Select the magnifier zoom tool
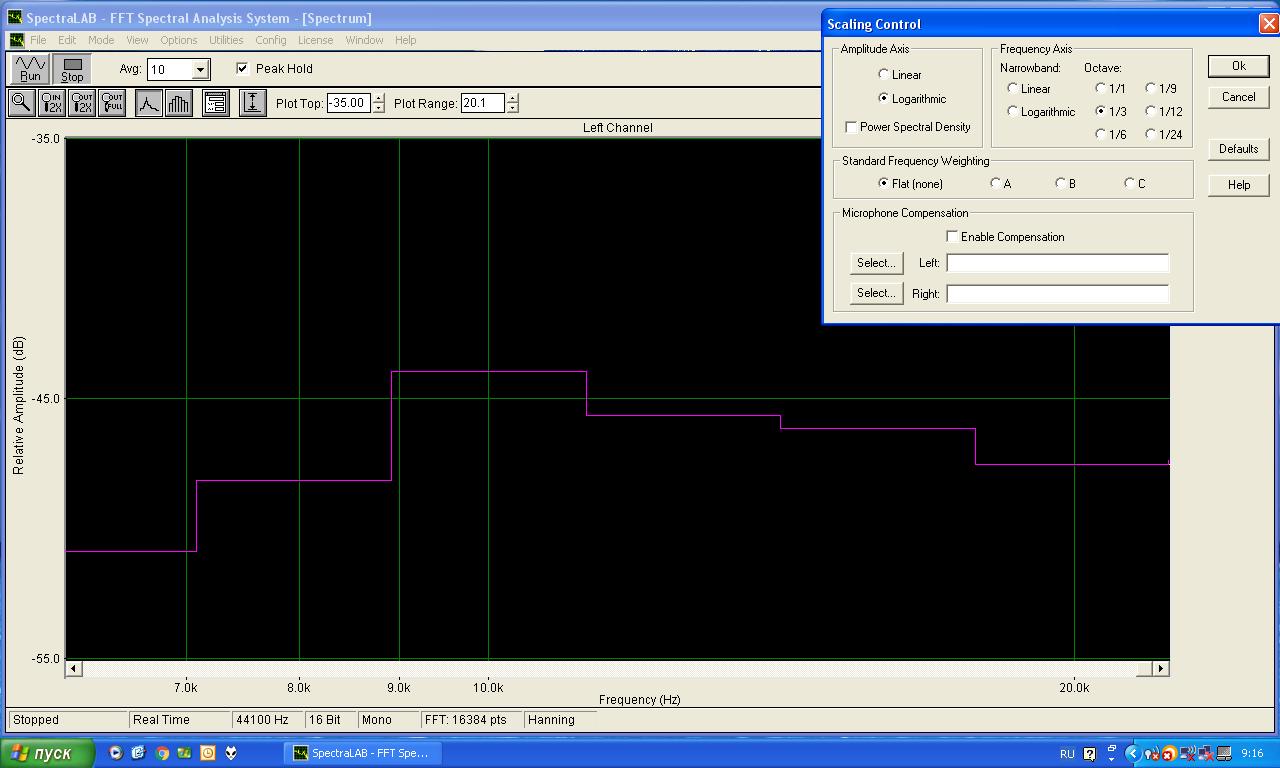Viewport: 1280px width, 768px height. click(x=21, y=103)
